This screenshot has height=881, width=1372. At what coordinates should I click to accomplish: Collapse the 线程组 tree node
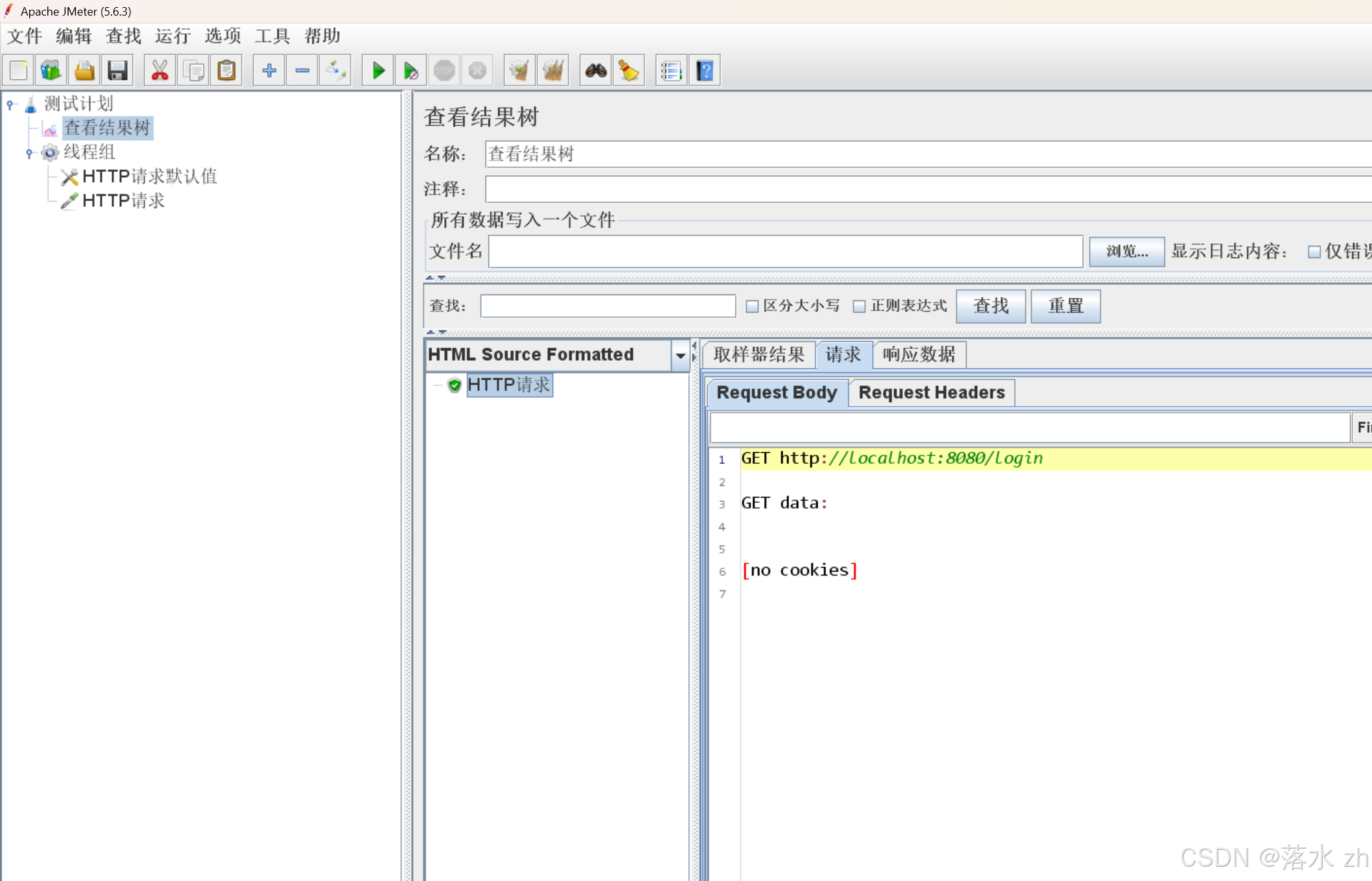pyautogui.click(x=29, y=153)
